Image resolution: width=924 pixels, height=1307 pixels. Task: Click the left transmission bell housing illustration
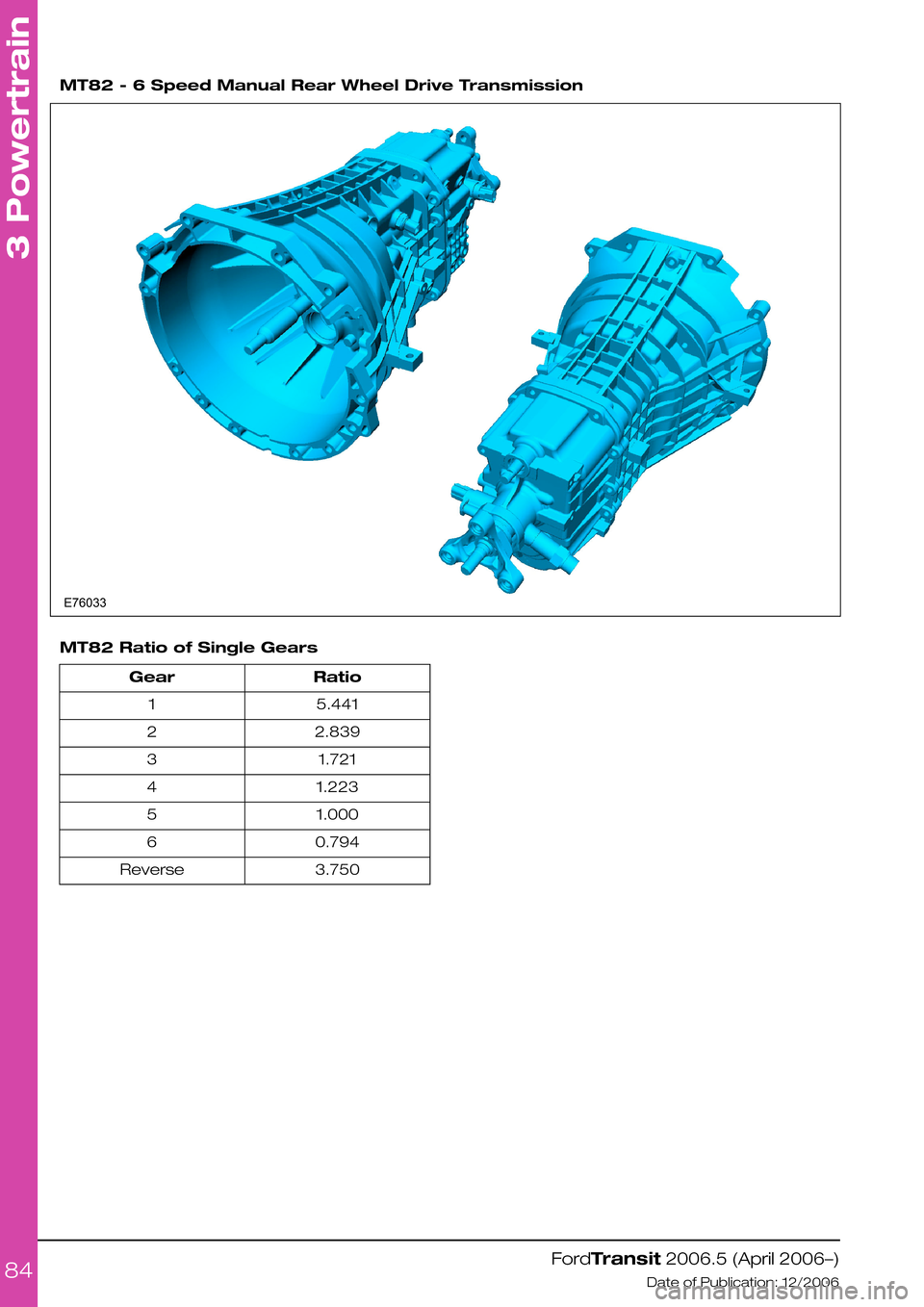(318, 294)
